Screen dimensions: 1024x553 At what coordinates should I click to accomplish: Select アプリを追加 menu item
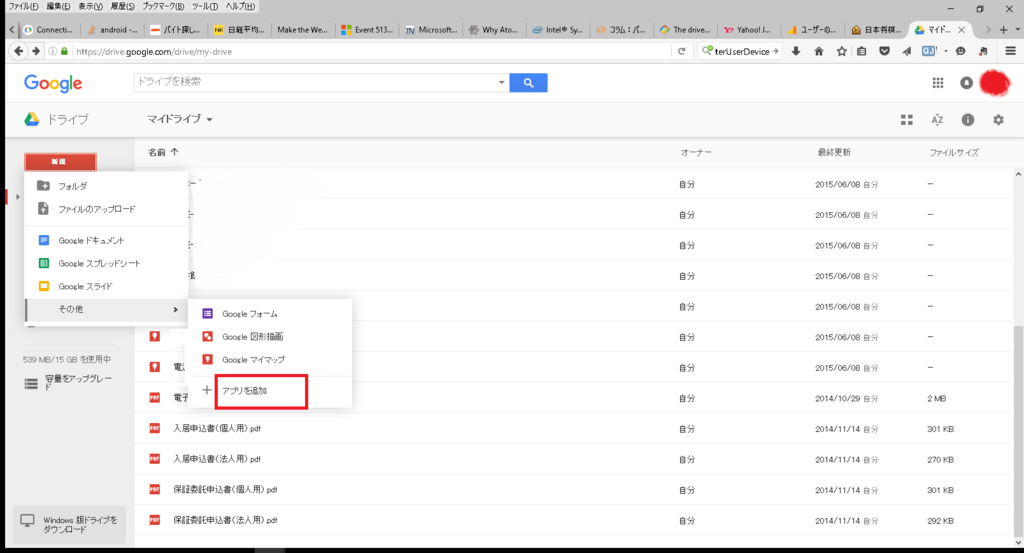270,390
